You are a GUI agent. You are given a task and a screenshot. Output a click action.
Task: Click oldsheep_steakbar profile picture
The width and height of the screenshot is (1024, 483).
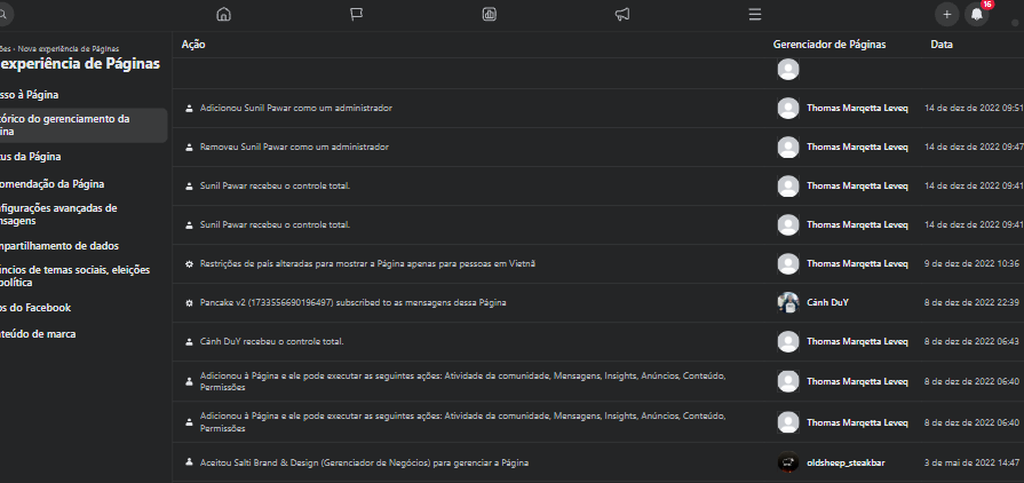[x=788, y=463]
